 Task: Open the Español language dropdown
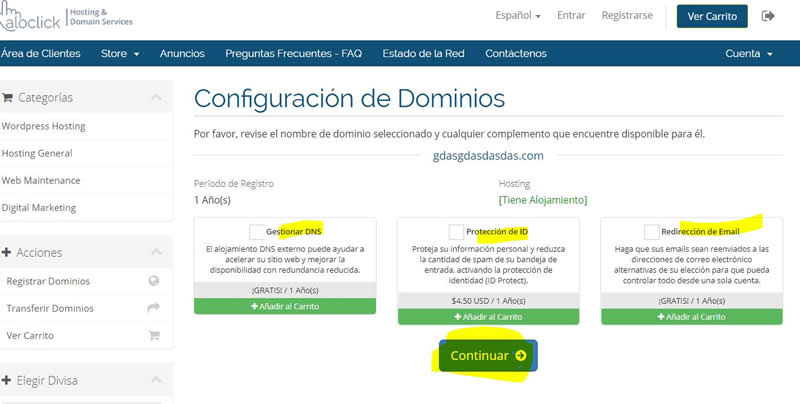[517, 16]
